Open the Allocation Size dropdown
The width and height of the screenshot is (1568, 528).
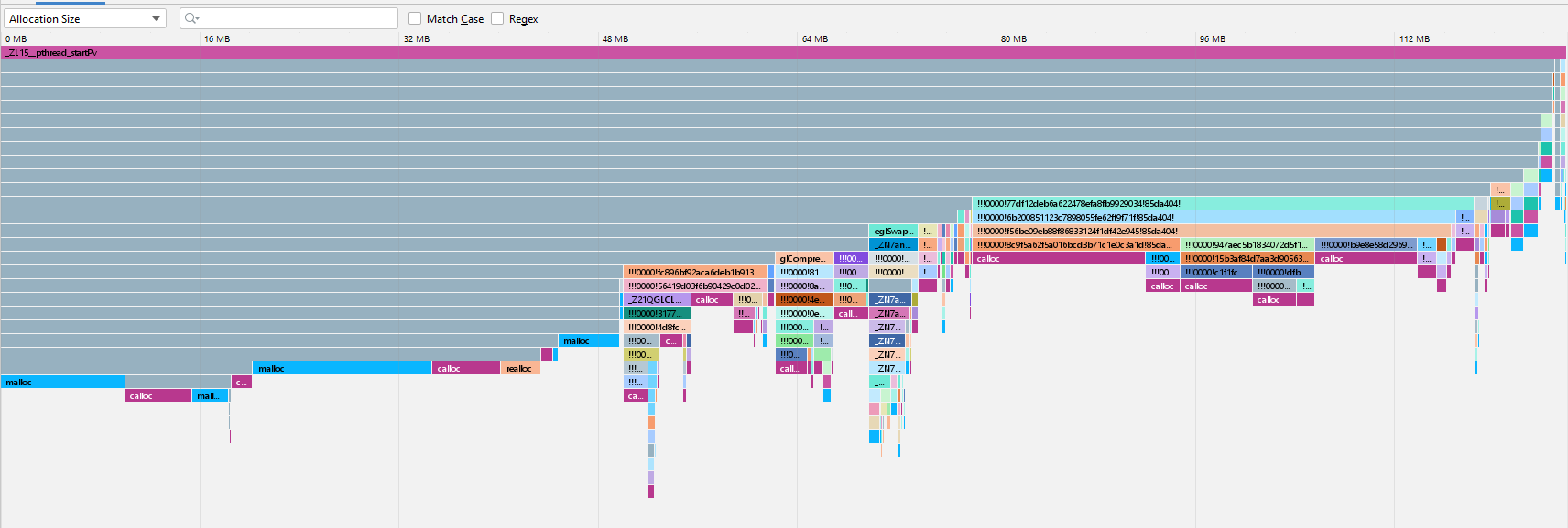pyautogui.click(x=84, y=18)
